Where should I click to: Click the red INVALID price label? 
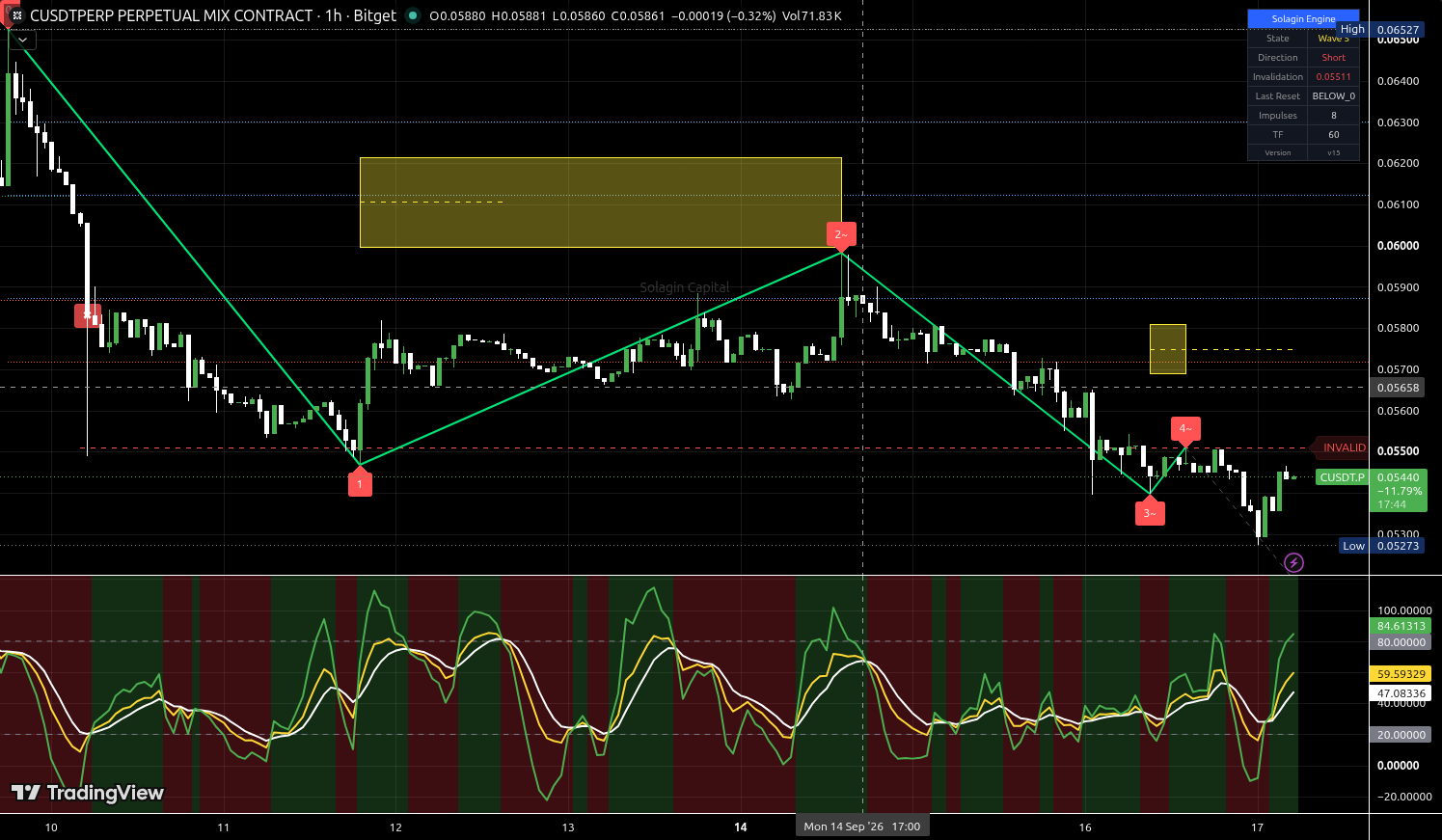(1341, 447)
